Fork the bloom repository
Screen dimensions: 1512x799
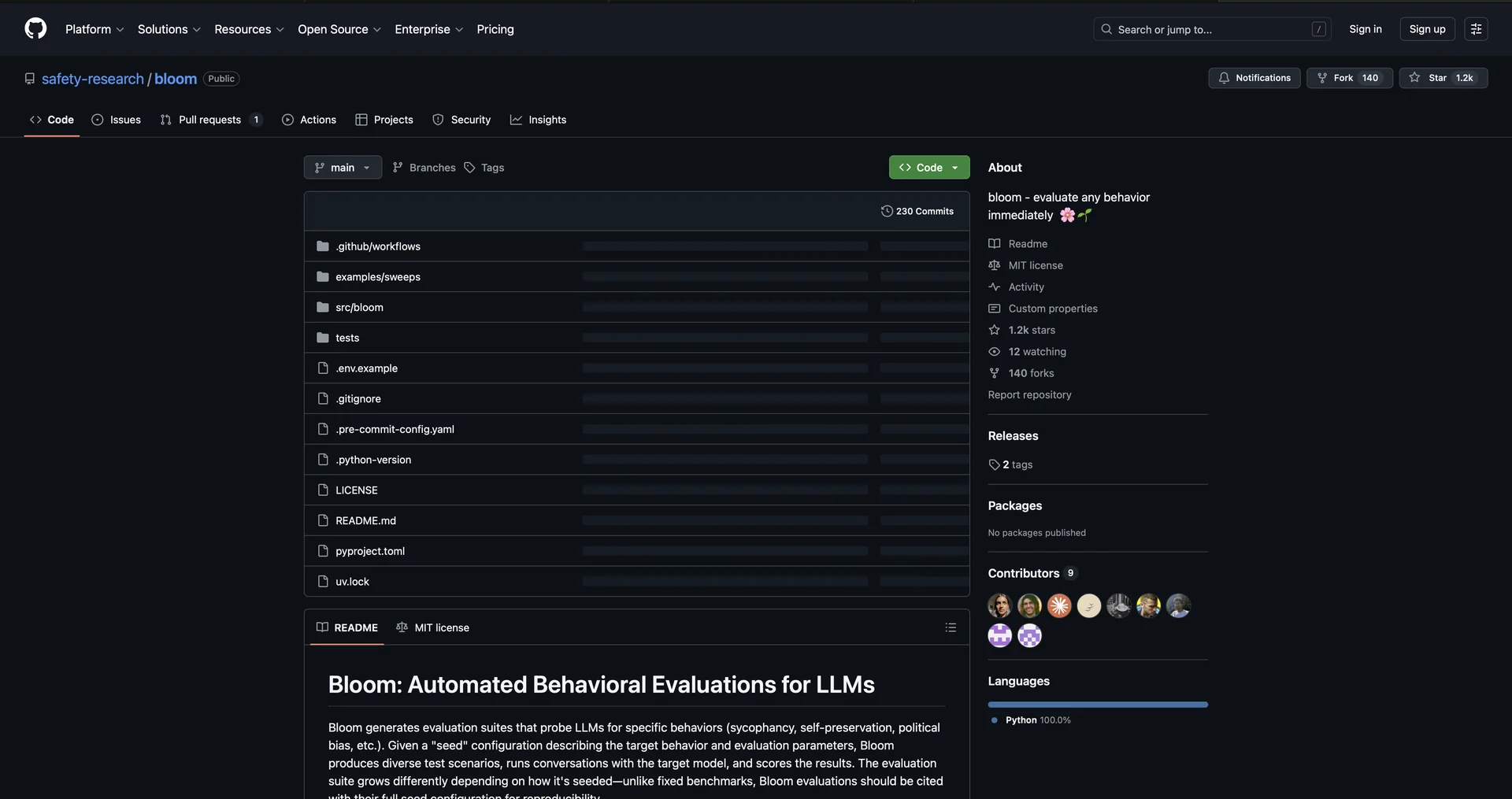1350,78
